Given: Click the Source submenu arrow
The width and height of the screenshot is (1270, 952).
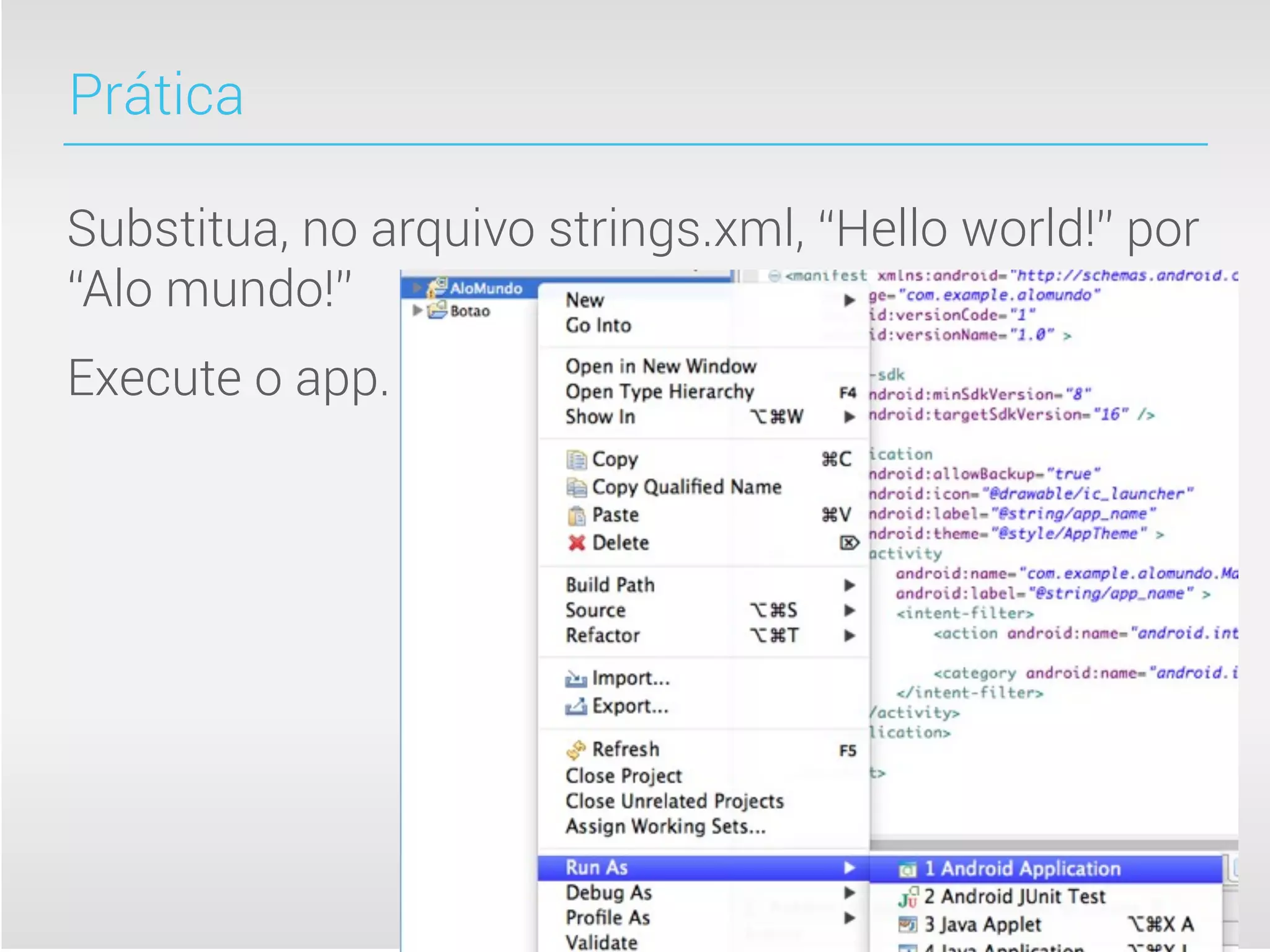Looking at the screenshot, I should point(850,611).
